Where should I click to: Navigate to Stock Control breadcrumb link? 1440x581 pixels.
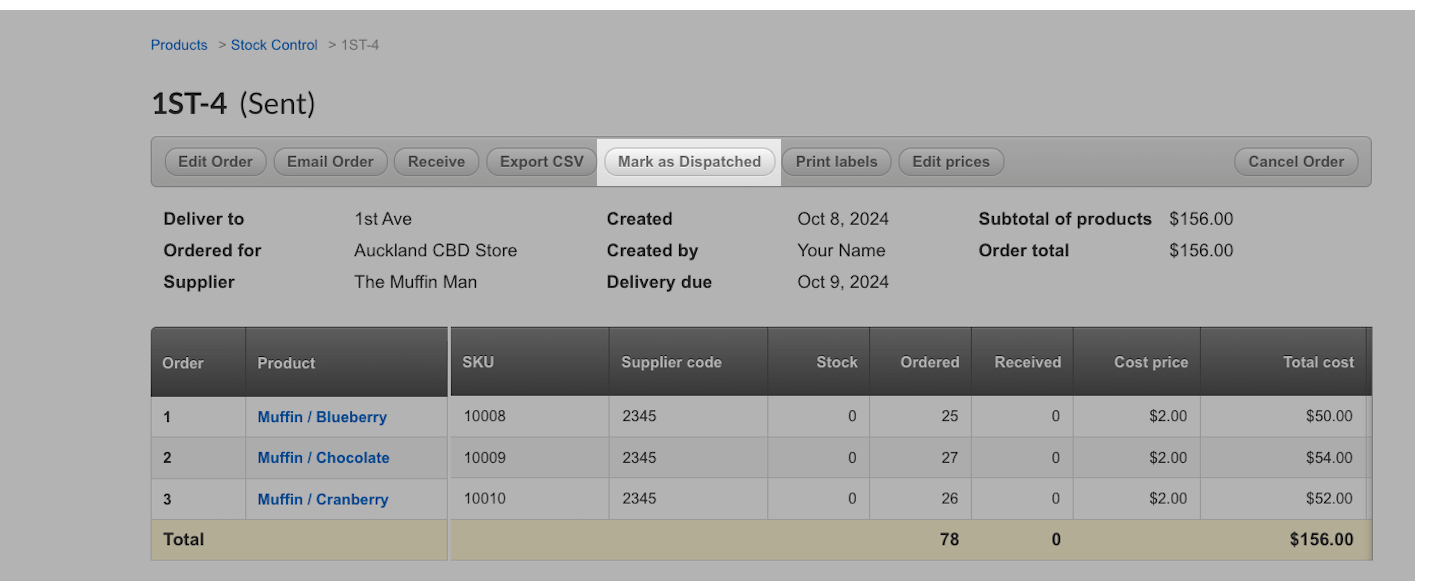(274, 45)
